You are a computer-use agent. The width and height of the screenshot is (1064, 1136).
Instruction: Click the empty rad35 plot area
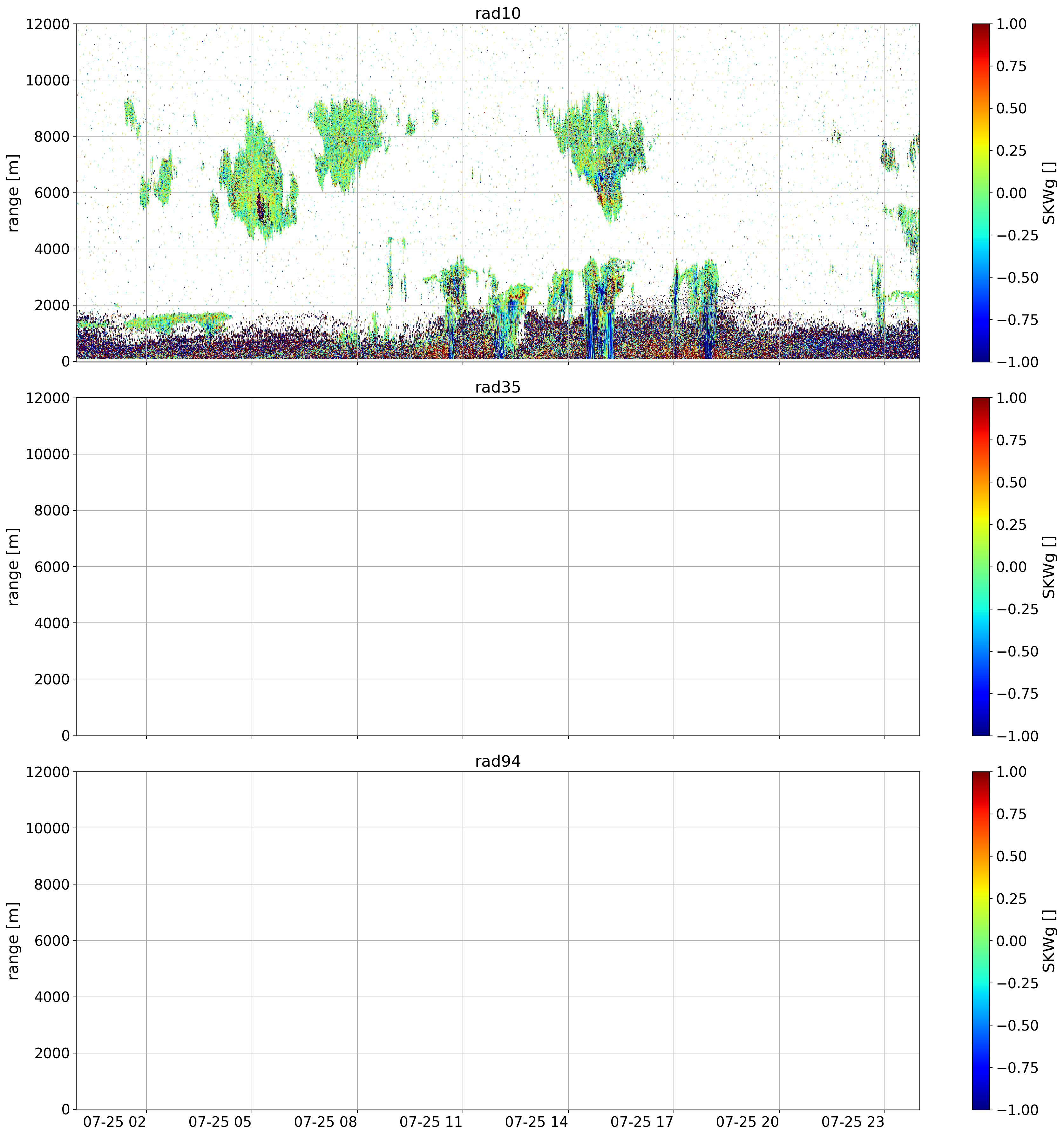(x=498, y=566)
